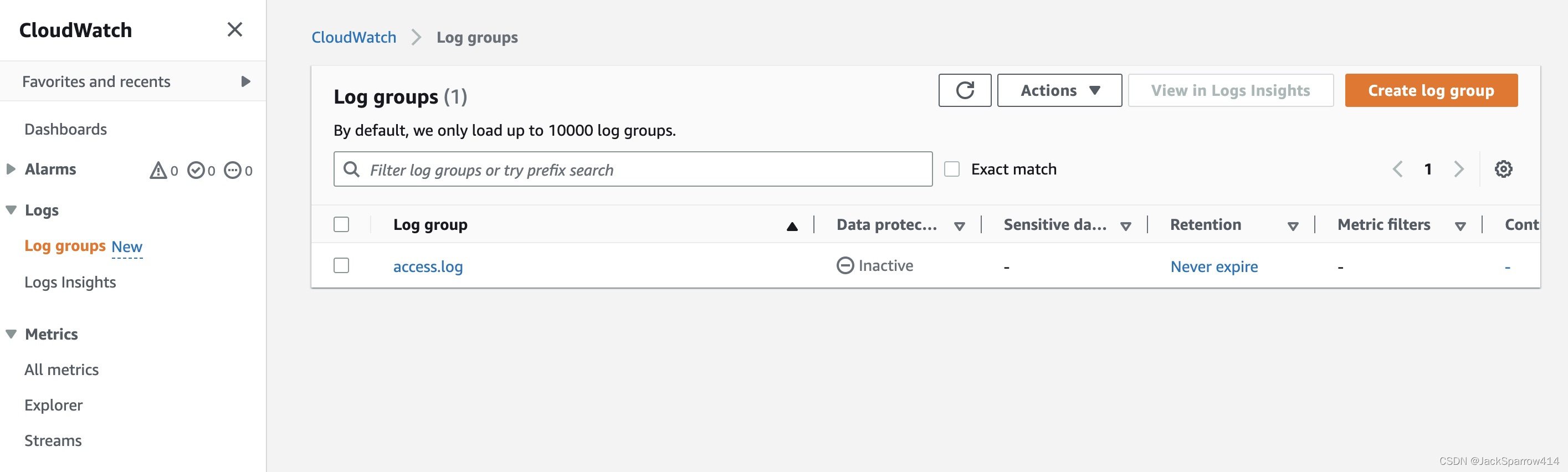
Task: Open the access.log log group
Action: click(x=428, y=266)
